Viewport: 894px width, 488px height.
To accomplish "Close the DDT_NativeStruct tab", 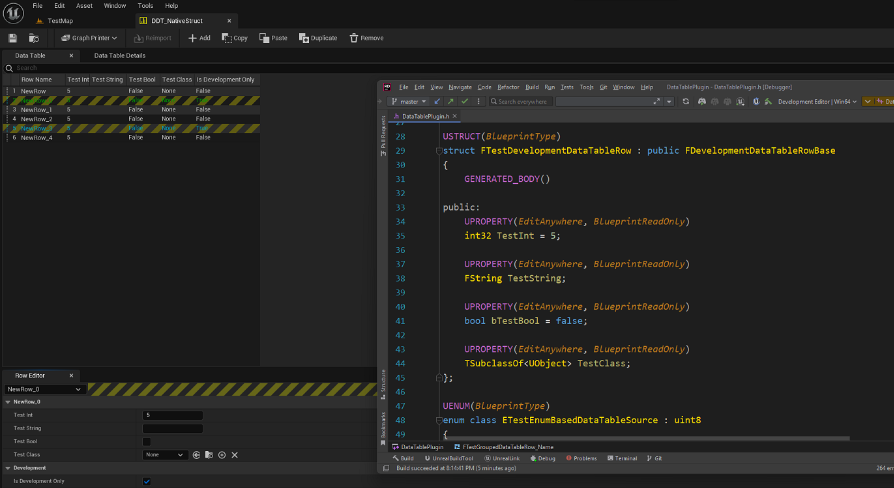I will point(229,21).
